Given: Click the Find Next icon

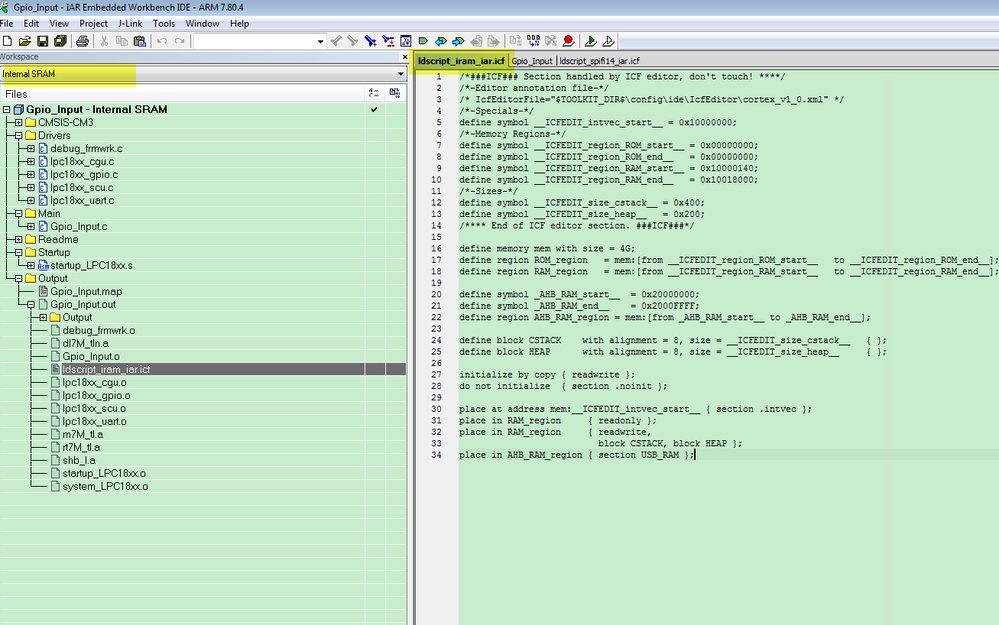Looking at the screenshot, I should pos(352,41).
